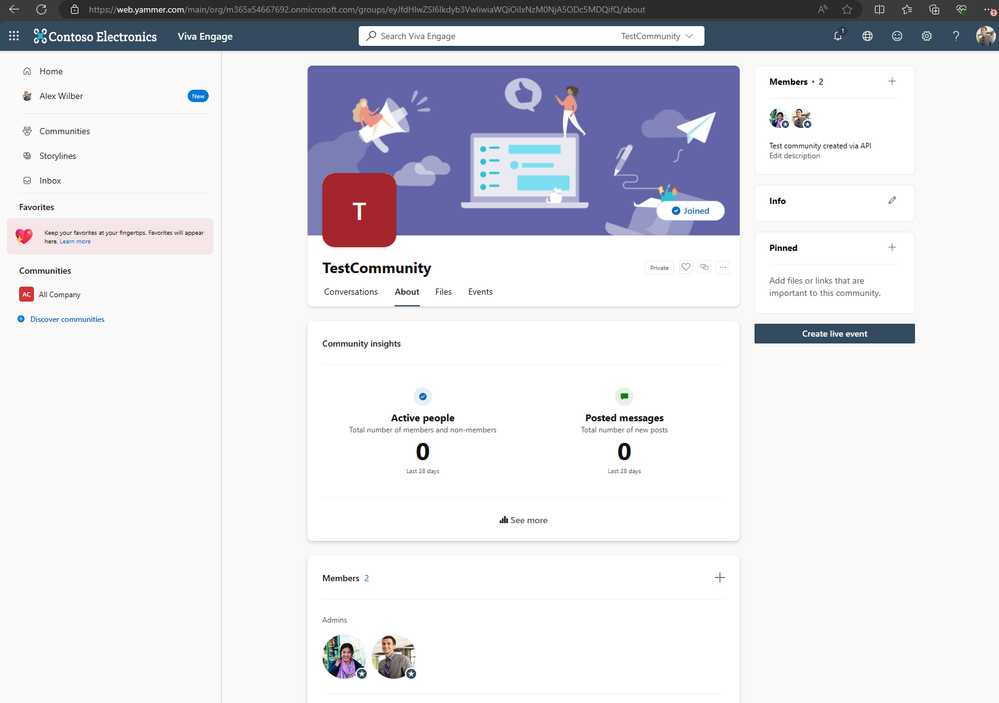Toggle the Joined membership button
999x703 pixels.
click(x=691, y=211)
